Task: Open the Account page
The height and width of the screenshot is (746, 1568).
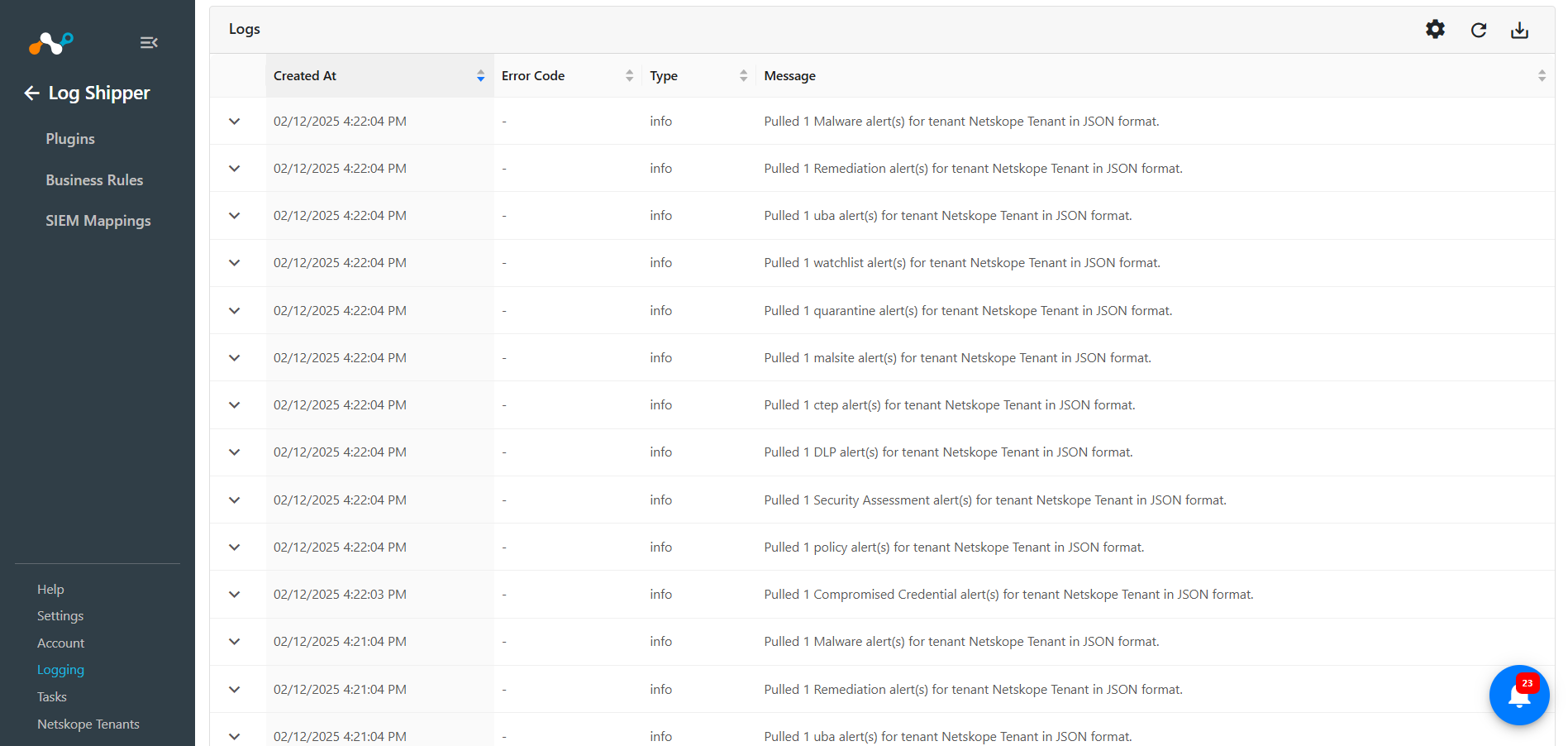Action: pos(60,643)
